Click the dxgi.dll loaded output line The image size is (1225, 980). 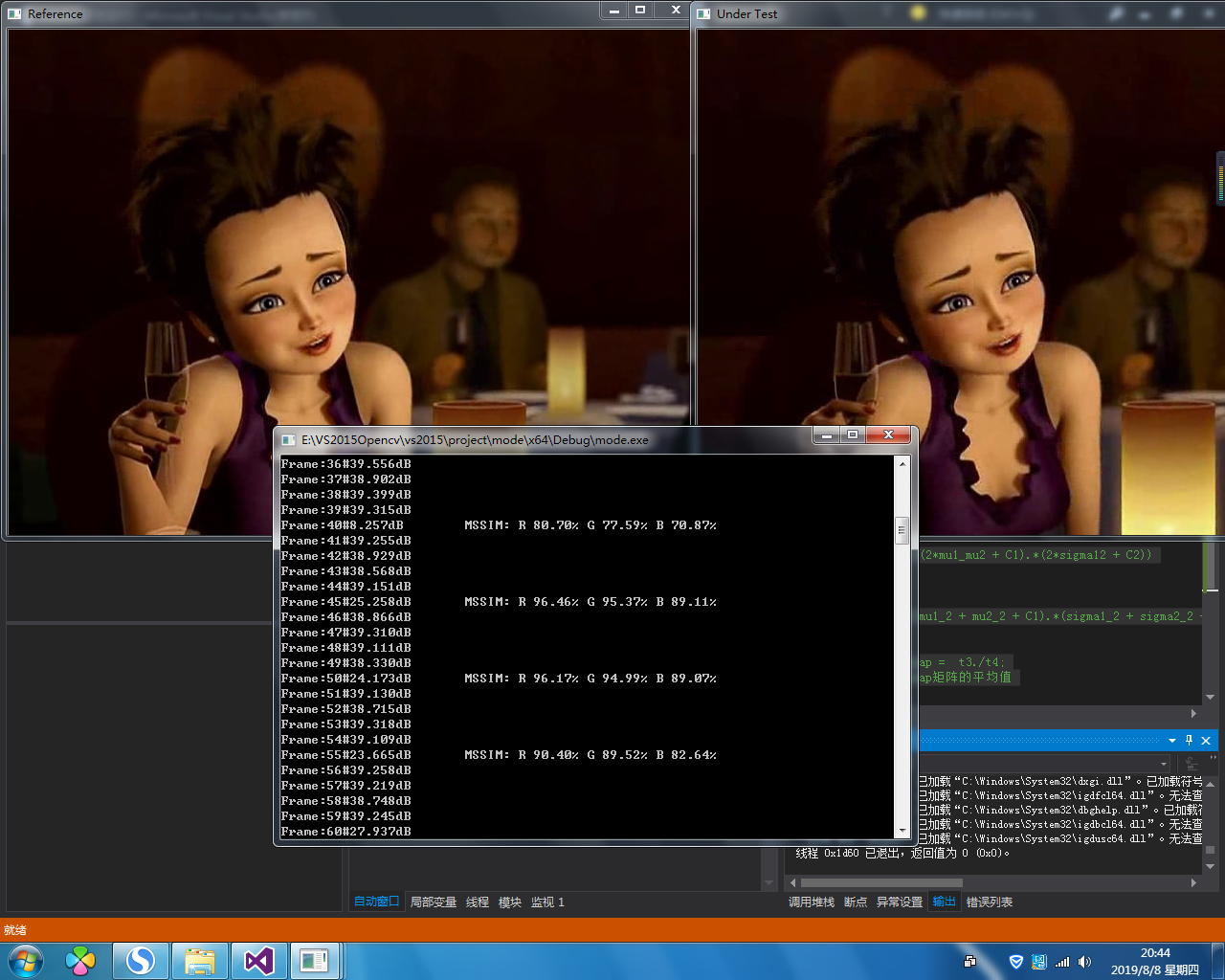[1060, 781]
